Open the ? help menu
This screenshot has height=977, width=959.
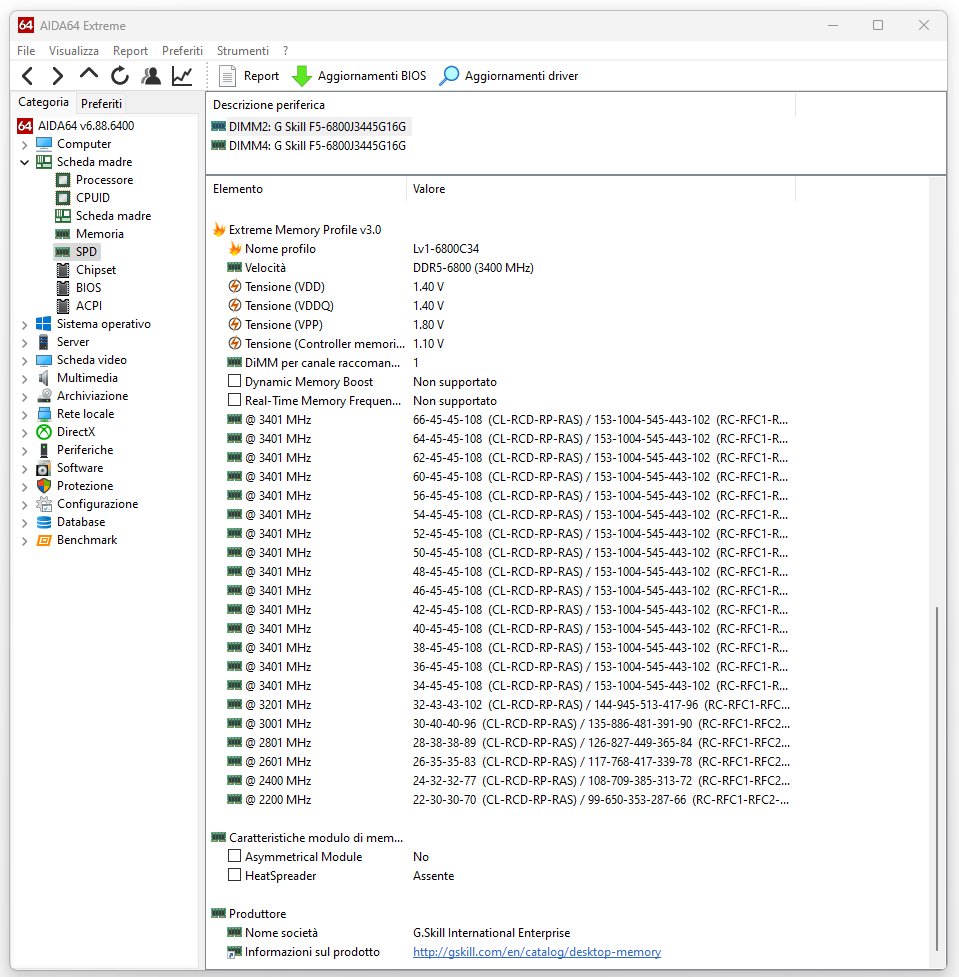(x=285, y=50)
